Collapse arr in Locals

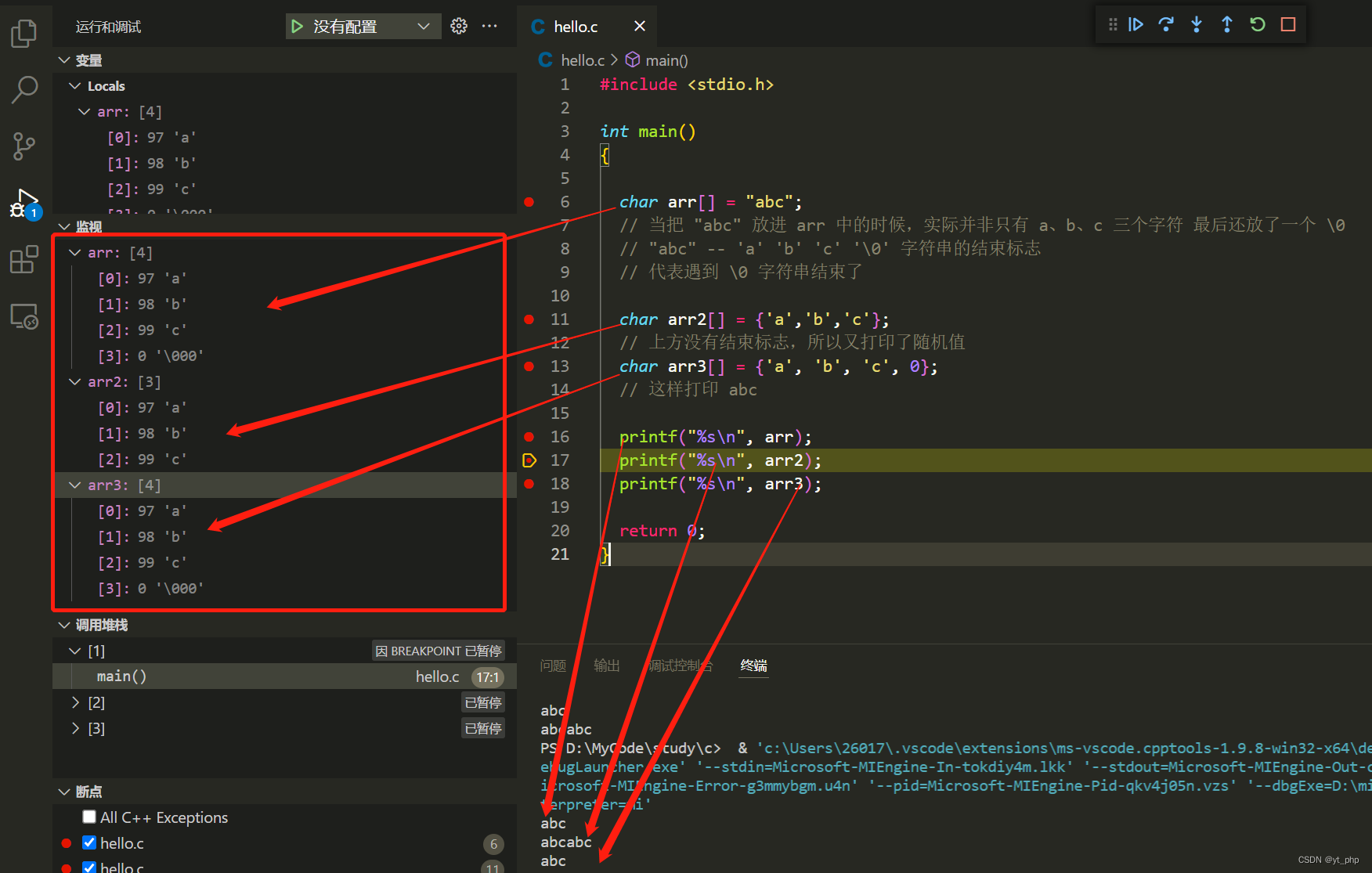[x=85, y=111]
